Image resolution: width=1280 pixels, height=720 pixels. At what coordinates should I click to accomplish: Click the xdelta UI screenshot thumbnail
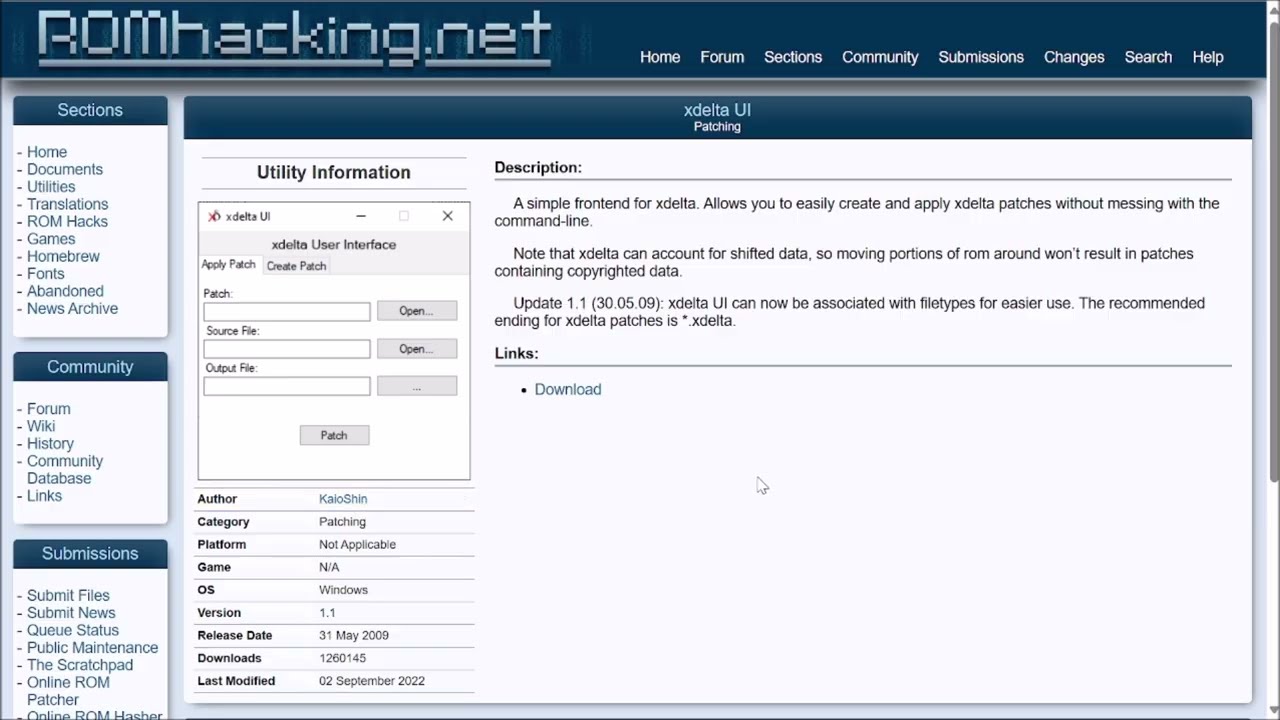pos(334,341)
